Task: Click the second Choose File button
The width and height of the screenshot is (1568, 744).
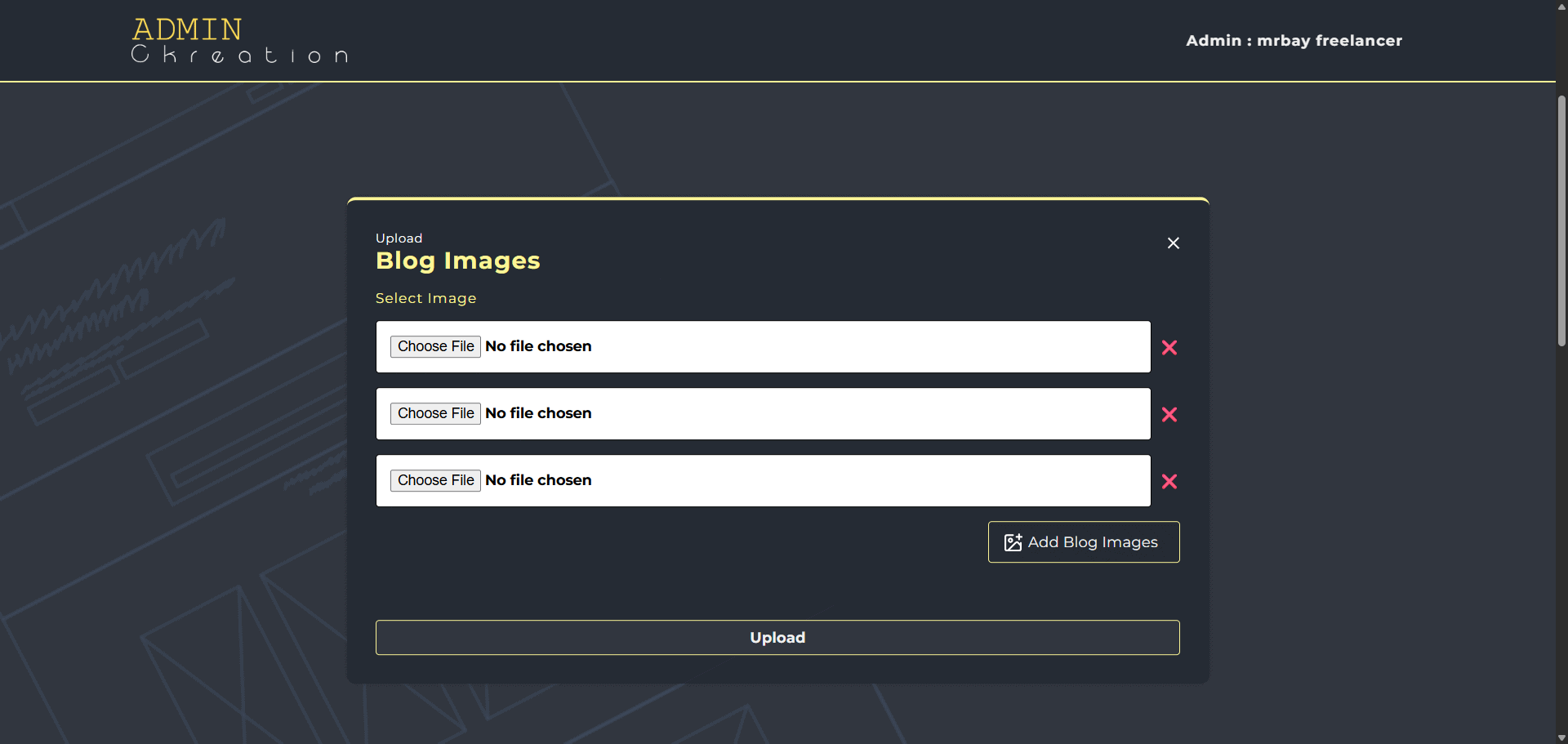Action: point(435,413)
